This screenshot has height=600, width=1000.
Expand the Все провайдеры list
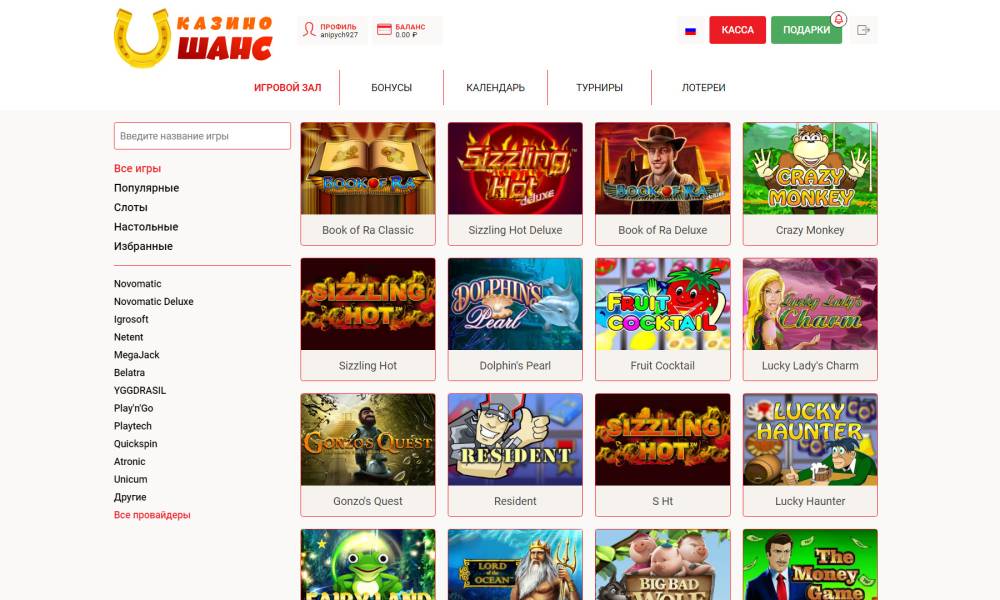click(x=152, y=515)
